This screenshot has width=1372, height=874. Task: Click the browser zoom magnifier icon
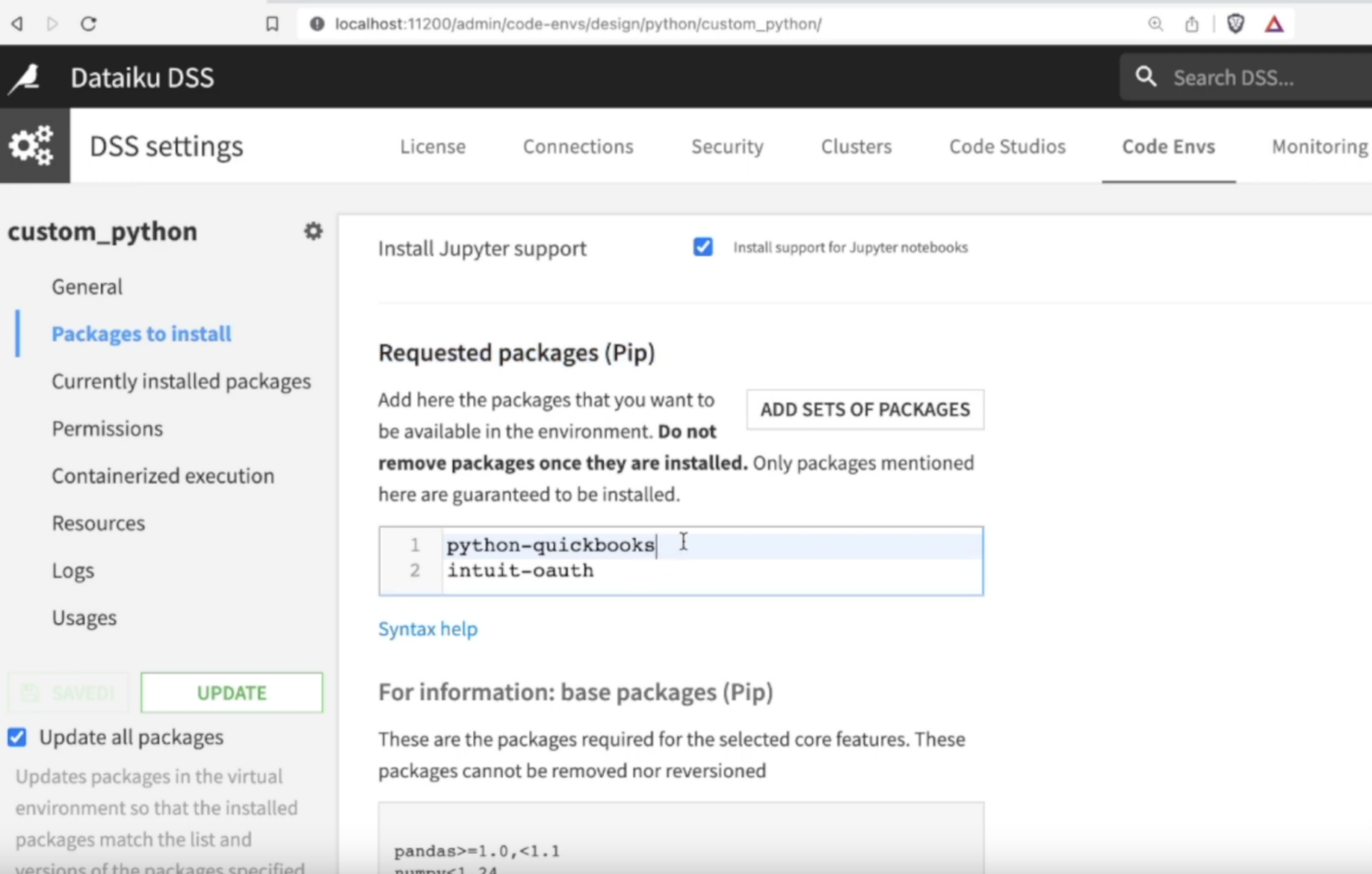coord(1155,24)
